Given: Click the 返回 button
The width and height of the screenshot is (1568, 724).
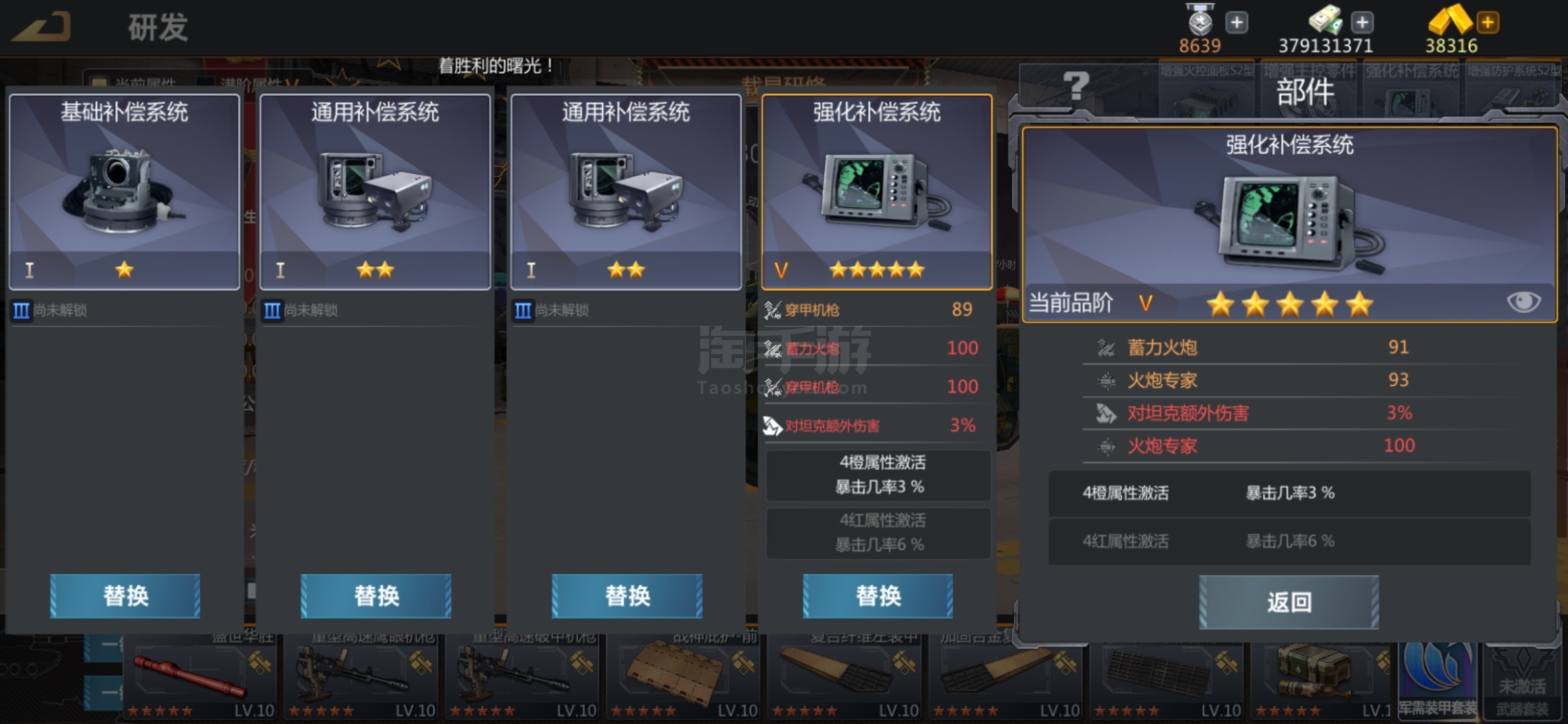Looking at the screenshot, I should click(1289, 602).
